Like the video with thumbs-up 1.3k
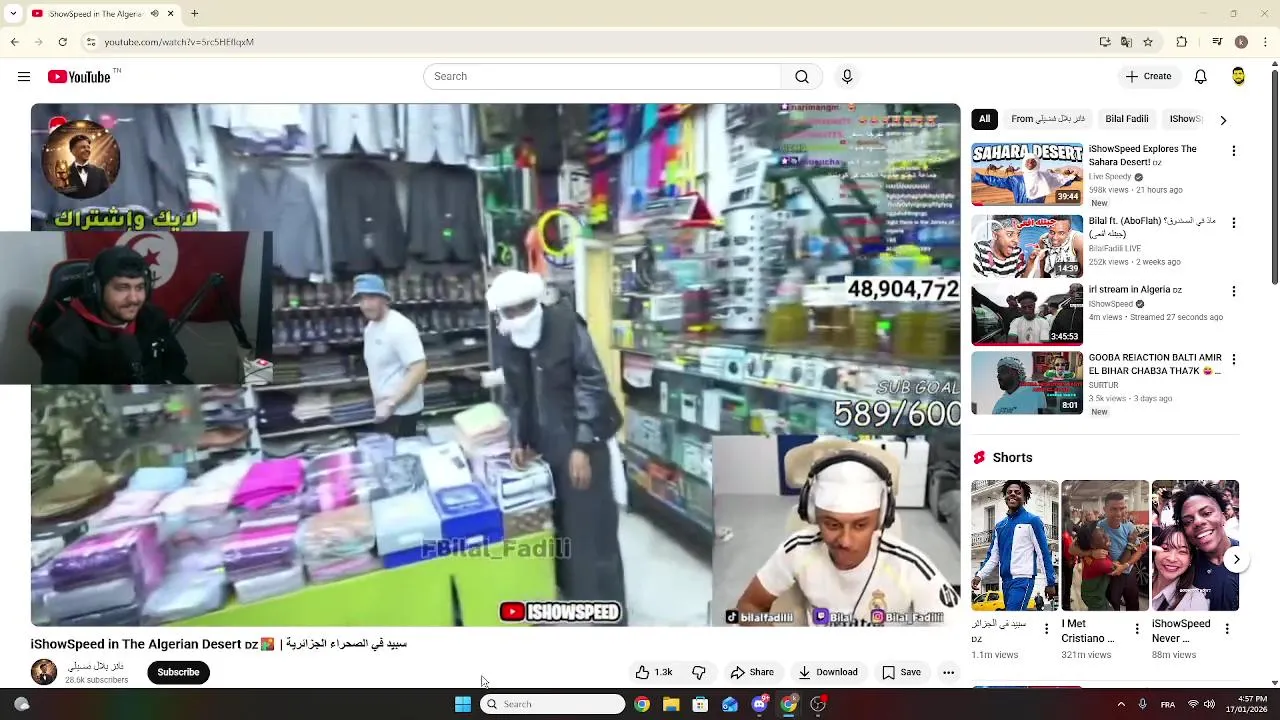 click(654, 673)
